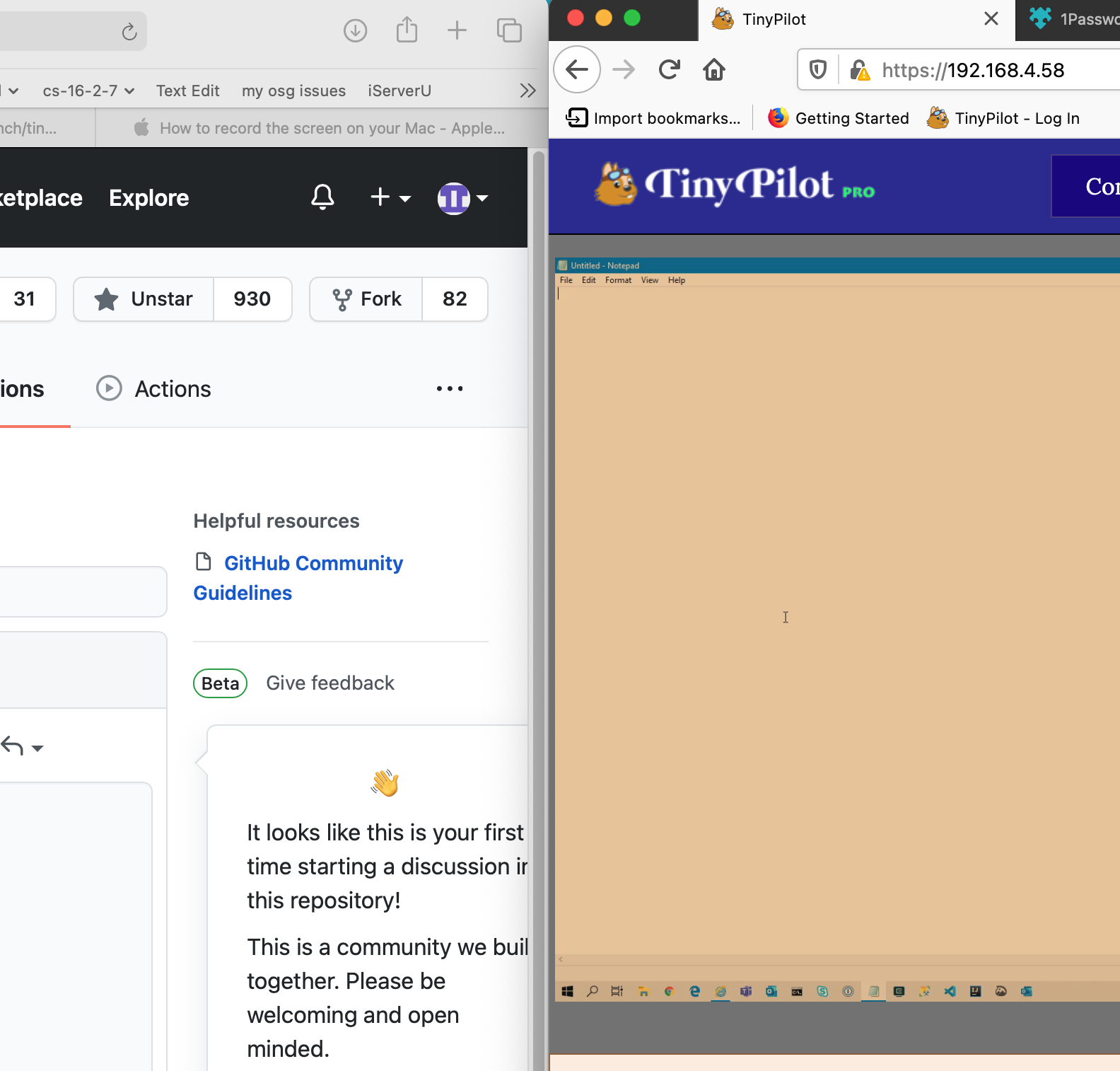View the 82 forks count
Image resolution: width=1120 pixels, height=1071 pixels.
pyautogui.click(x=455, y=299)
